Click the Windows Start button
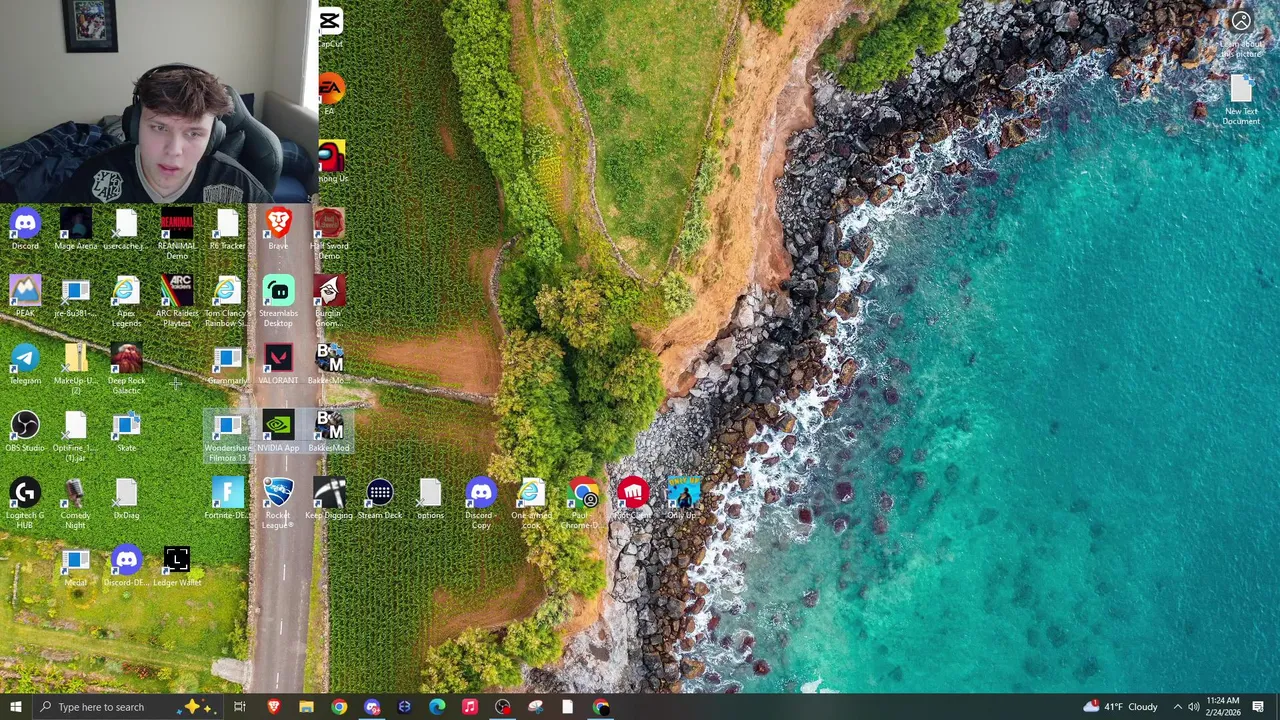This screenshot has height=720, width=1280. point(15,707)
